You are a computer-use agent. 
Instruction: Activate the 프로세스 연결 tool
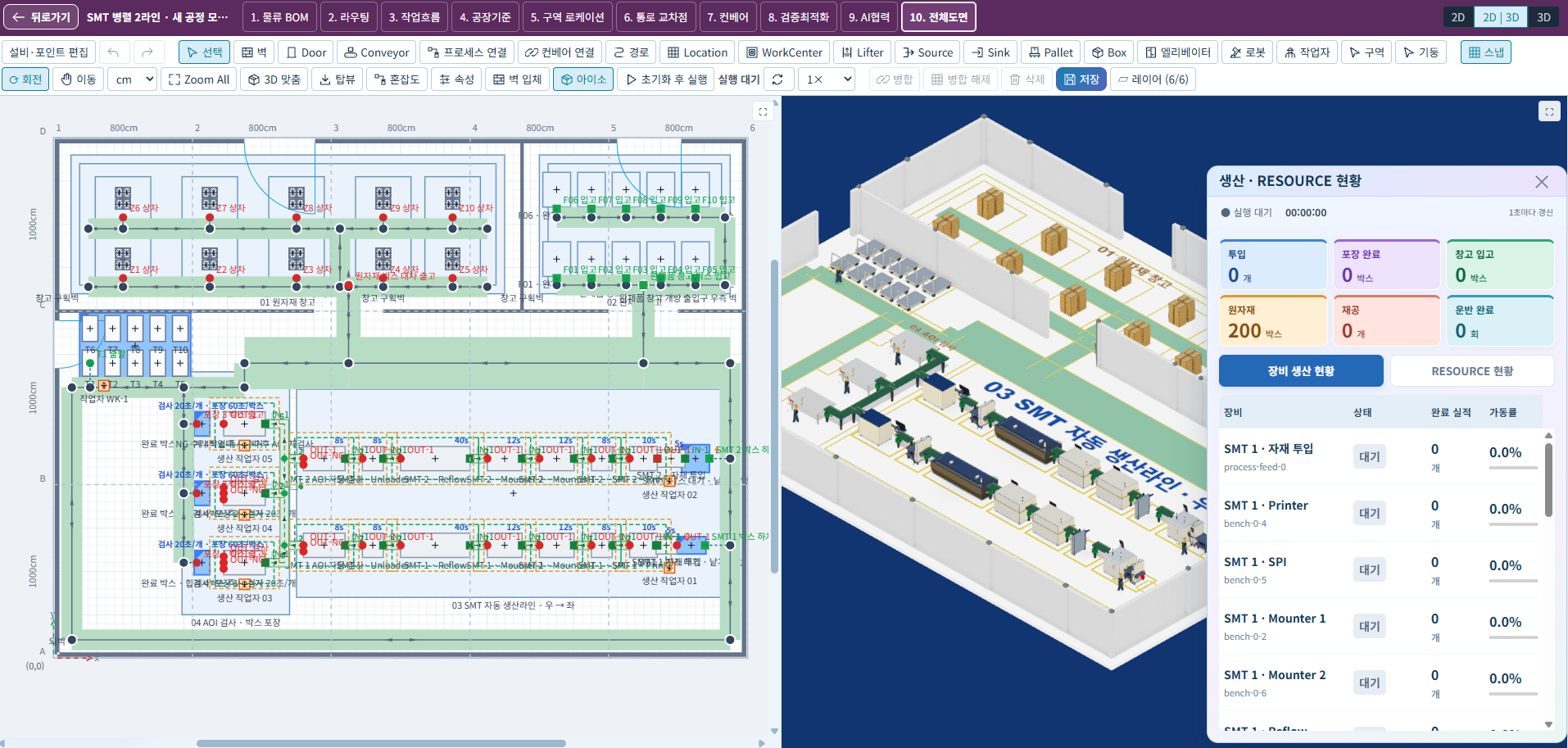tap(467, 52)
